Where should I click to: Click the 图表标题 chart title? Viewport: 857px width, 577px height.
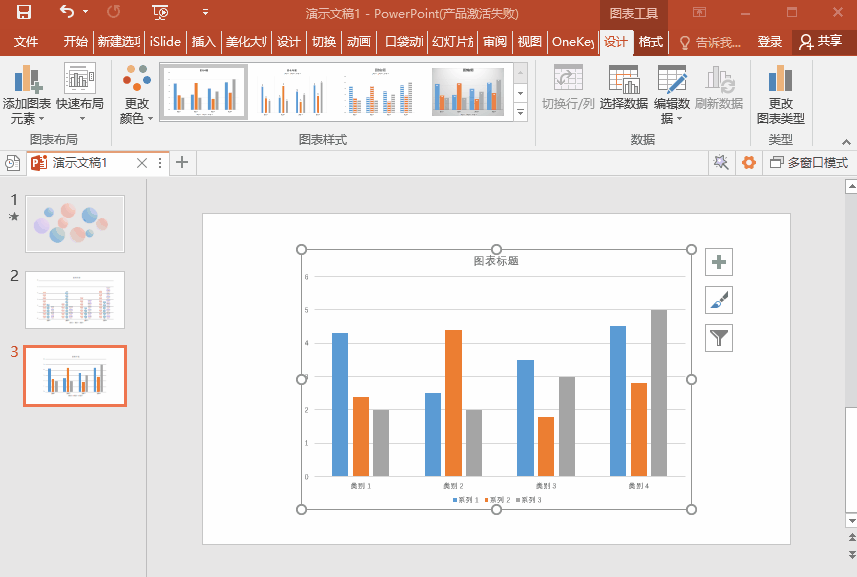pyautogui.click(x=496, y=261)
